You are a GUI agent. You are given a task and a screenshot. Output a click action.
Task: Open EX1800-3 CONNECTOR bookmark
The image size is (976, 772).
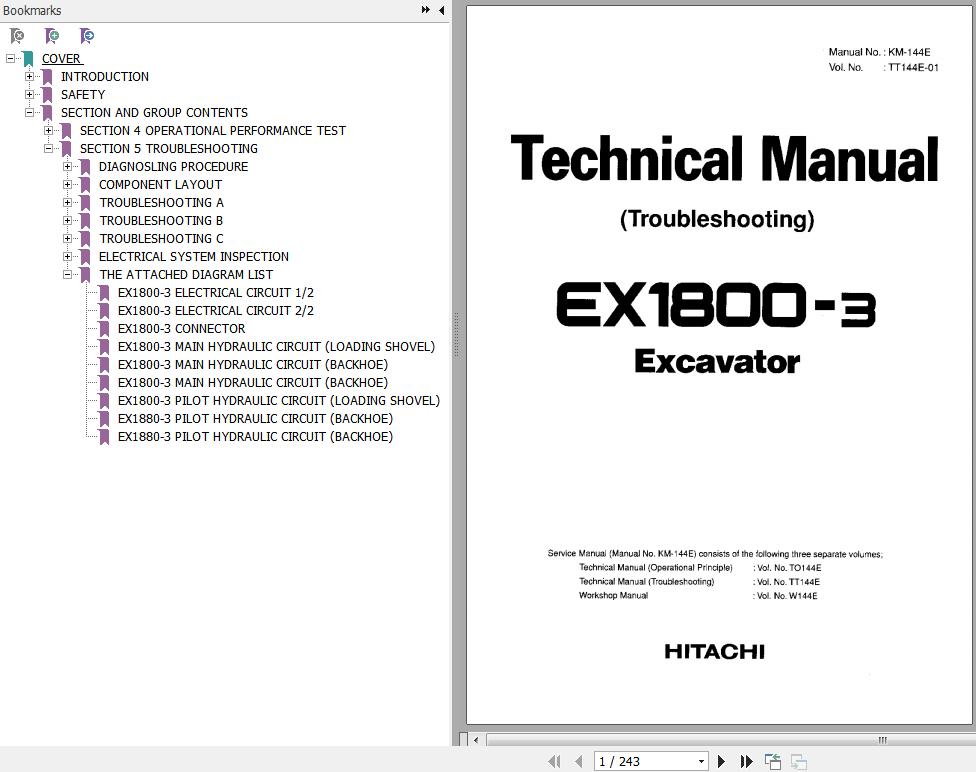(182, 329)
